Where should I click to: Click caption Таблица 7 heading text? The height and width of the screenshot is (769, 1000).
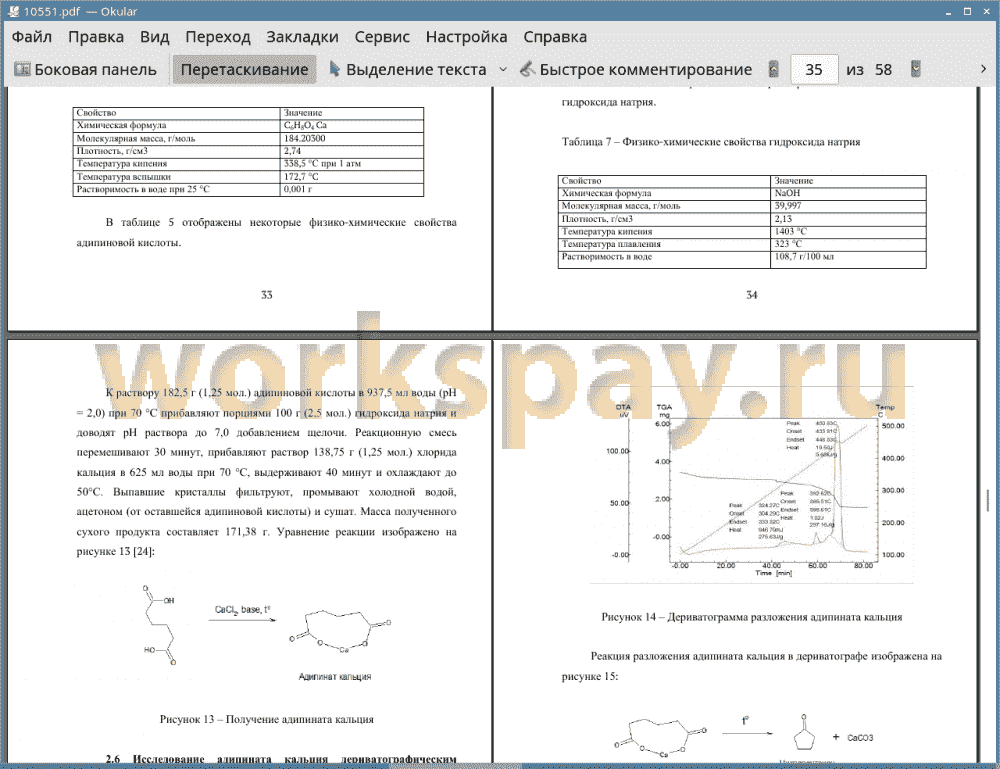point(710,142)
